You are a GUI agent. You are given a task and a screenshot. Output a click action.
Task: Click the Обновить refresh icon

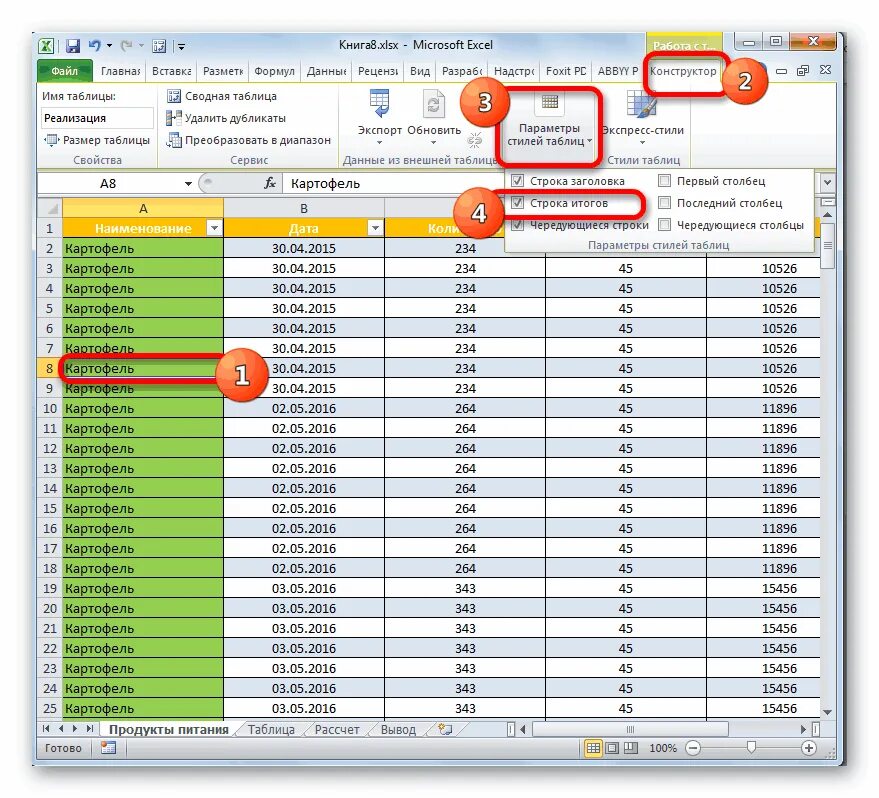[x=433, y=103]
